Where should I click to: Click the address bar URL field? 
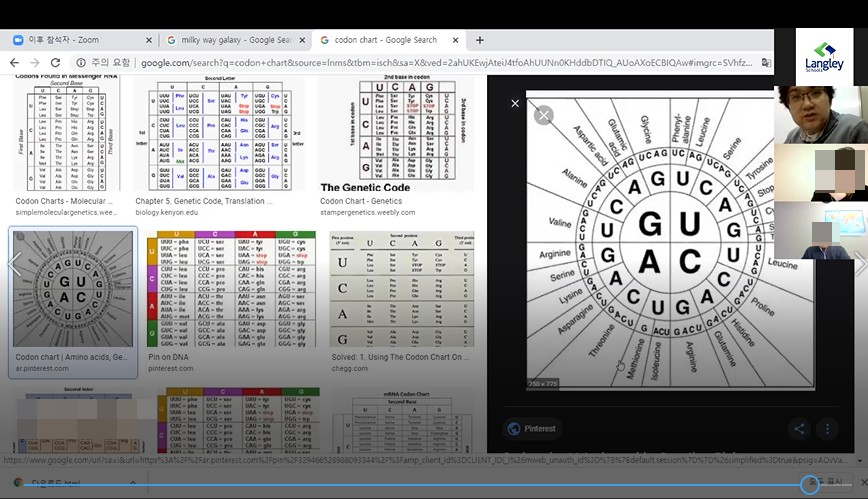(x=446, y=63)
